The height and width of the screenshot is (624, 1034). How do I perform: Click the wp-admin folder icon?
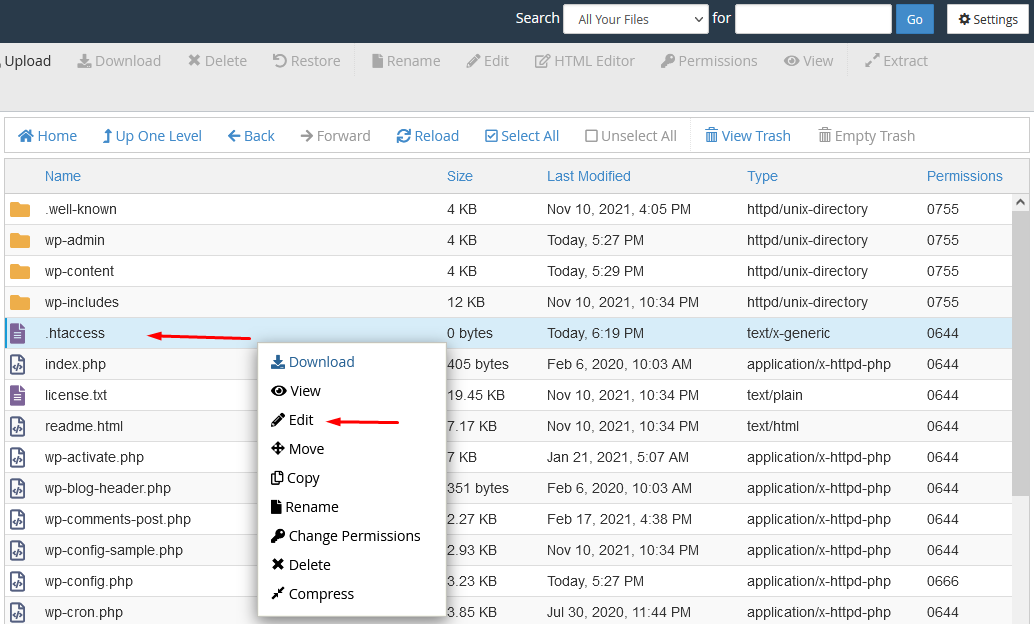pyautogui.click(x=20, y=241)
